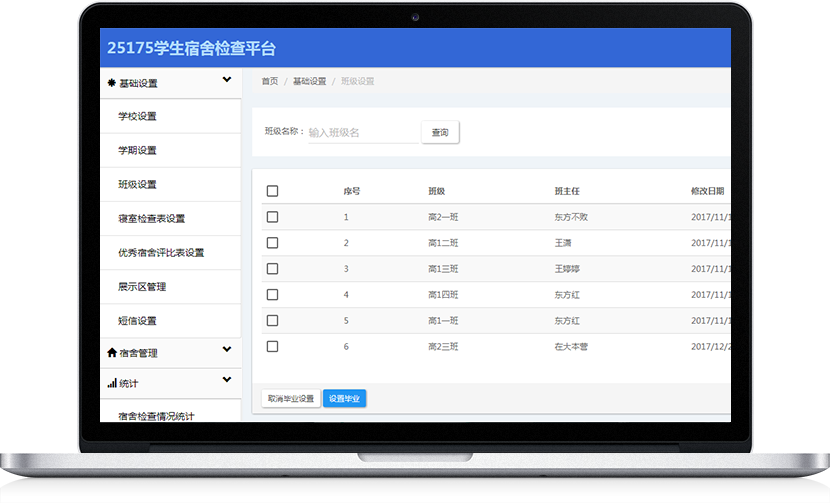
Task: Go to 寝室检查表设置 menu item
Action: [151, 219]
